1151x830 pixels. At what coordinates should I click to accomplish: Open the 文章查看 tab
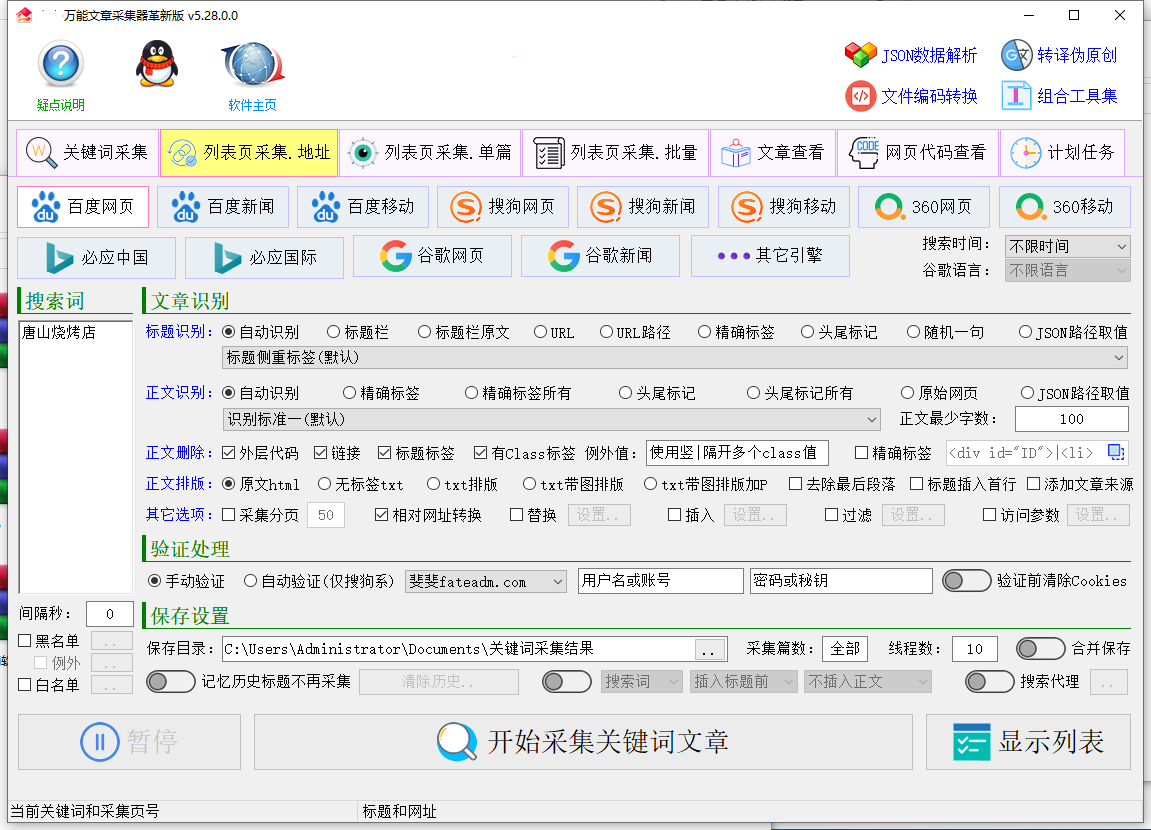(x=773, y=153)
